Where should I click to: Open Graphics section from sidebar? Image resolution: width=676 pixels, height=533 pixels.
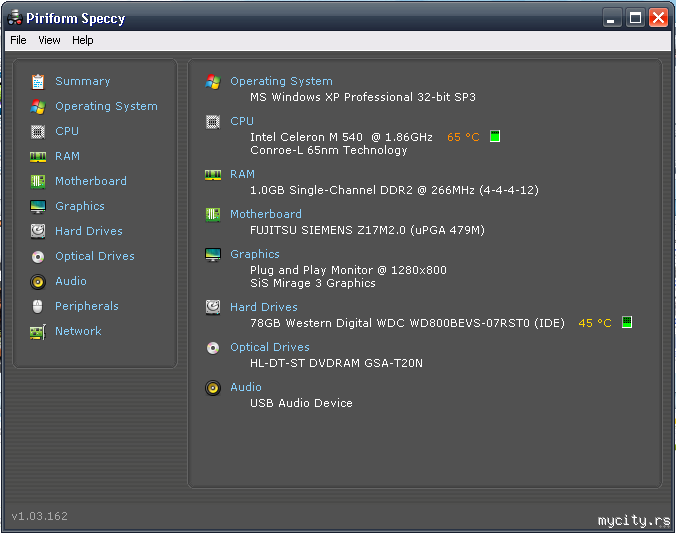tap(80, 206)
